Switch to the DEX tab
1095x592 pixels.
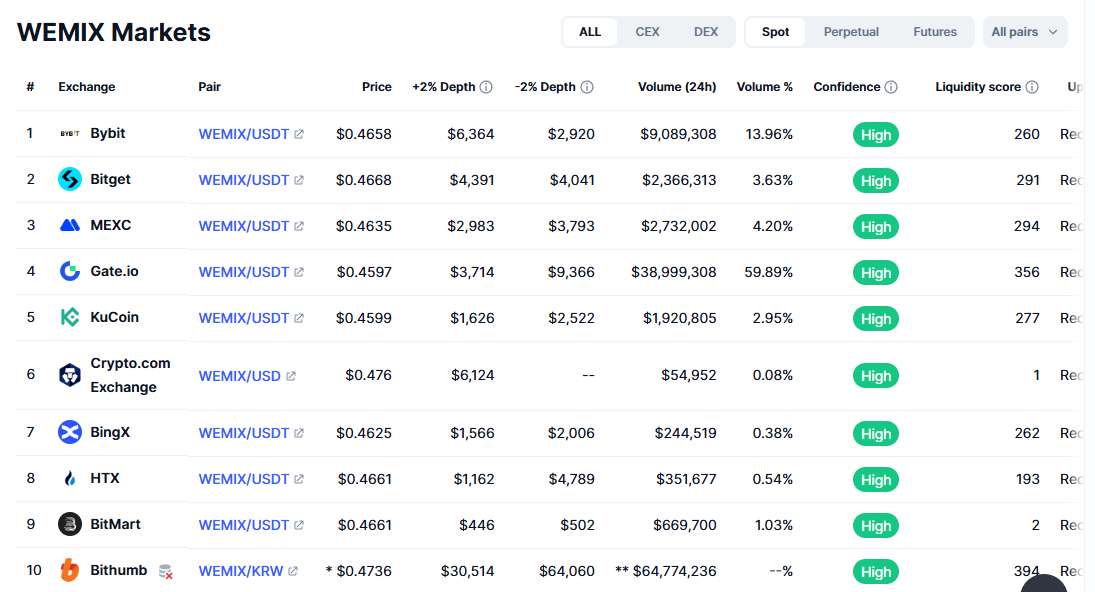click(705, 32)
